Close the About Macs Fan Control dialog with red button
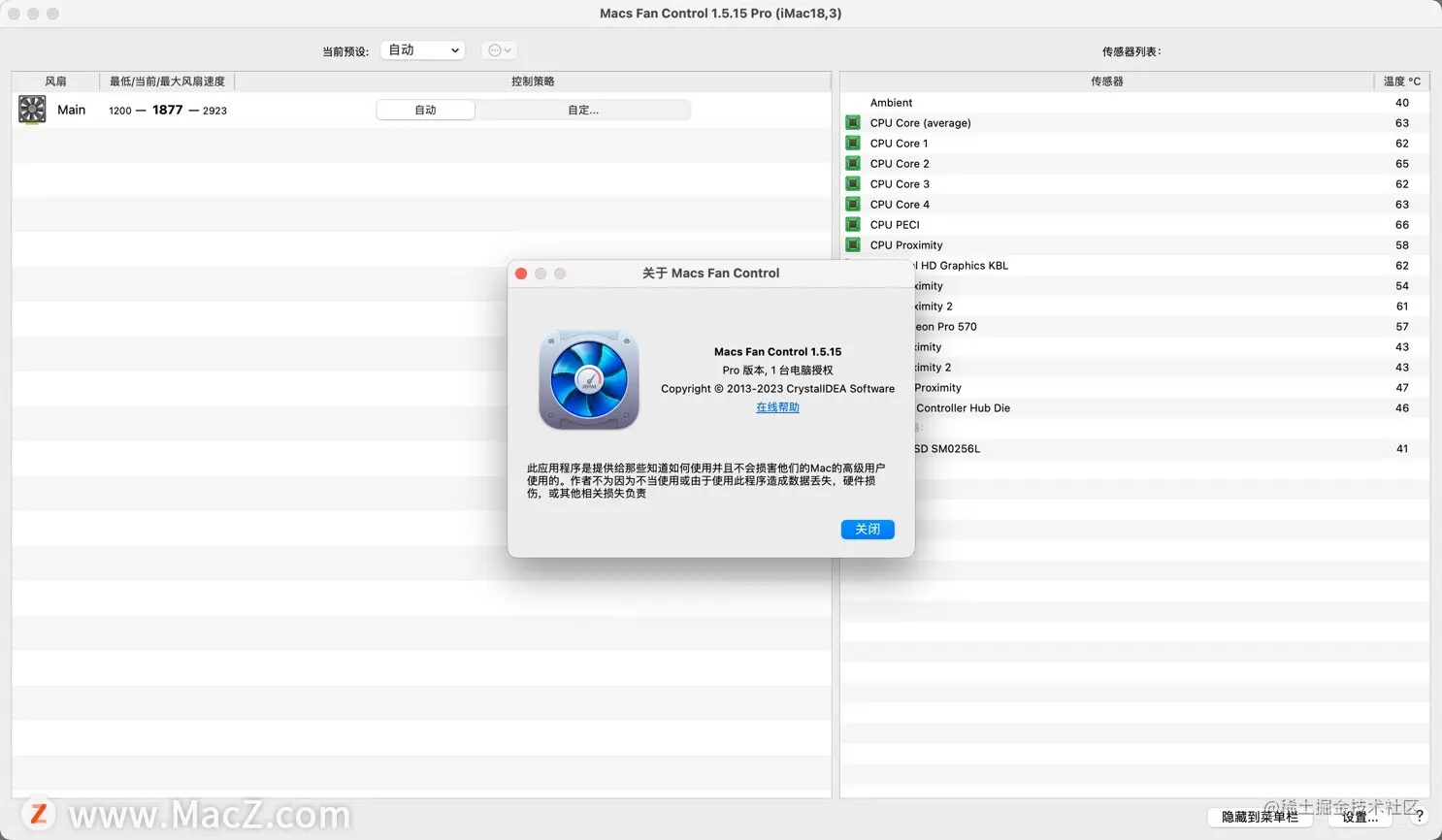This screenshot has height=840, width=1442. [521, 274]
